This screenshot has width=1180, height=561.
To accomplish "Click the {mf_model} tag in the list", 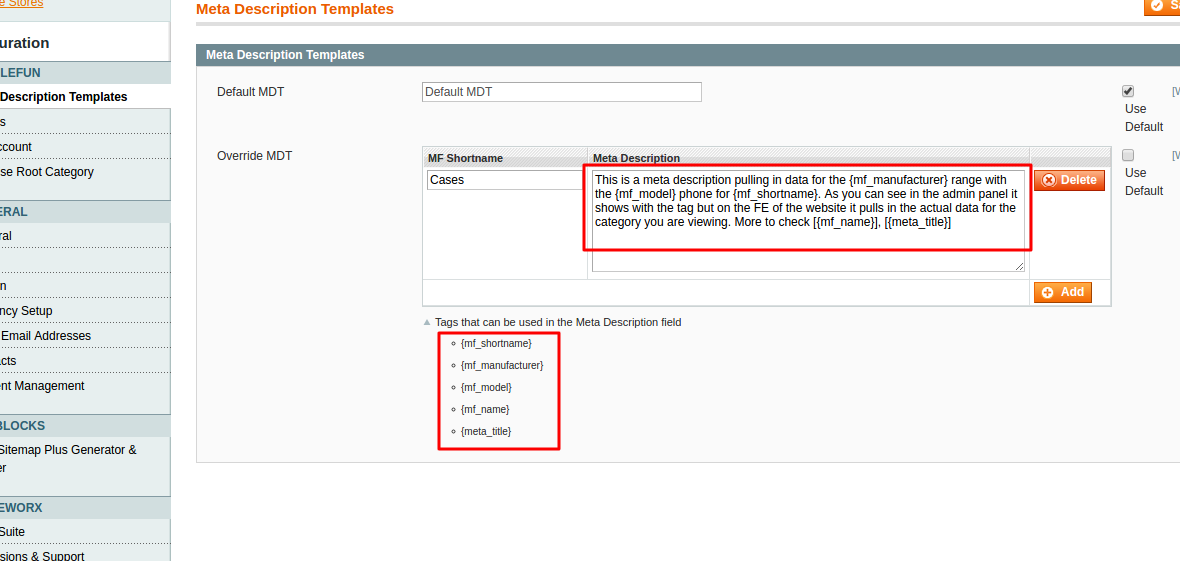I will tap(486, 387).
